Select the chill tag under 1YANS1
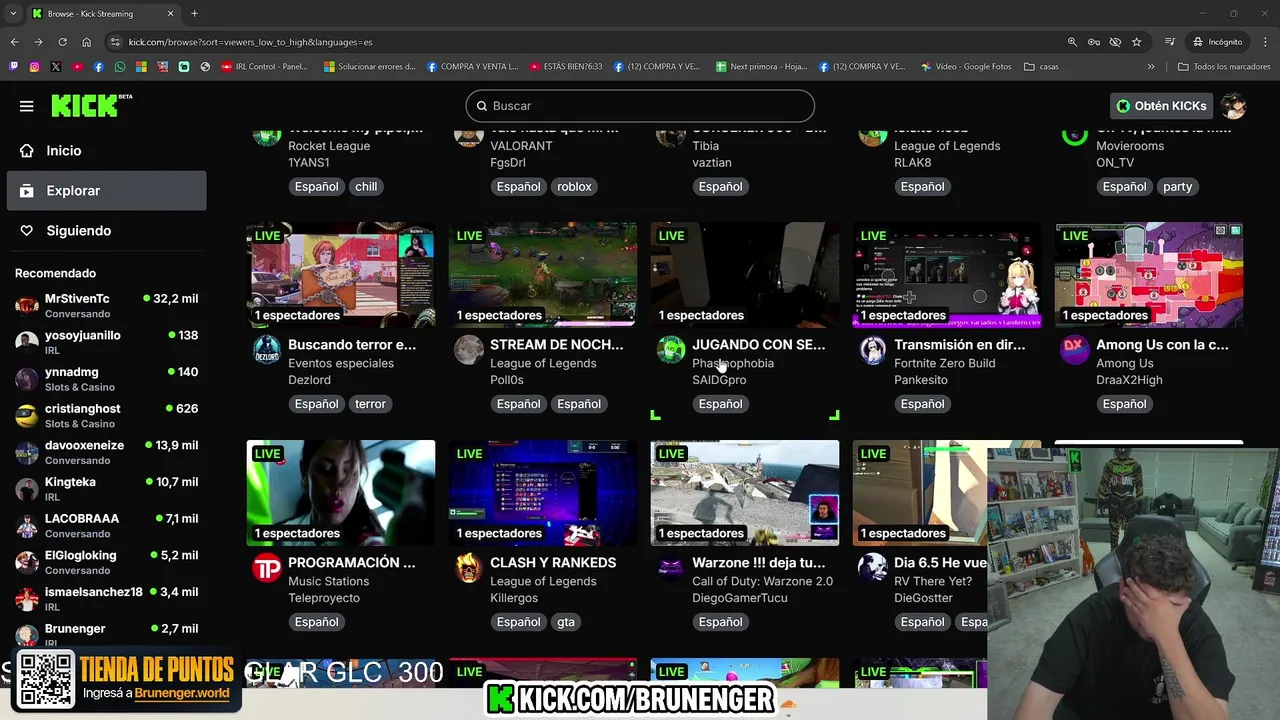Viewport: 1280px width, 720px height. pyautogui.click(x=366, y=187)
